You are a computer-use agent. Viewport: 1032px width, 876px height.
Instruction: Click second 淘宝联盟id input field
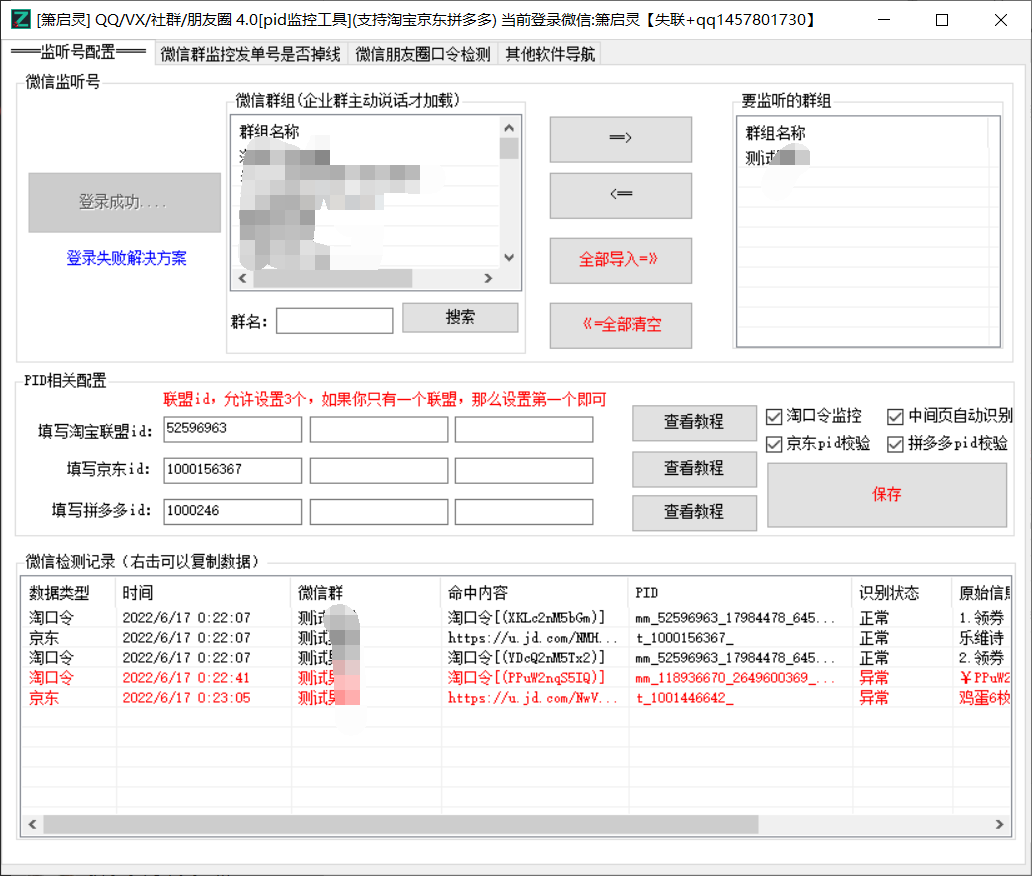[378, 429]
